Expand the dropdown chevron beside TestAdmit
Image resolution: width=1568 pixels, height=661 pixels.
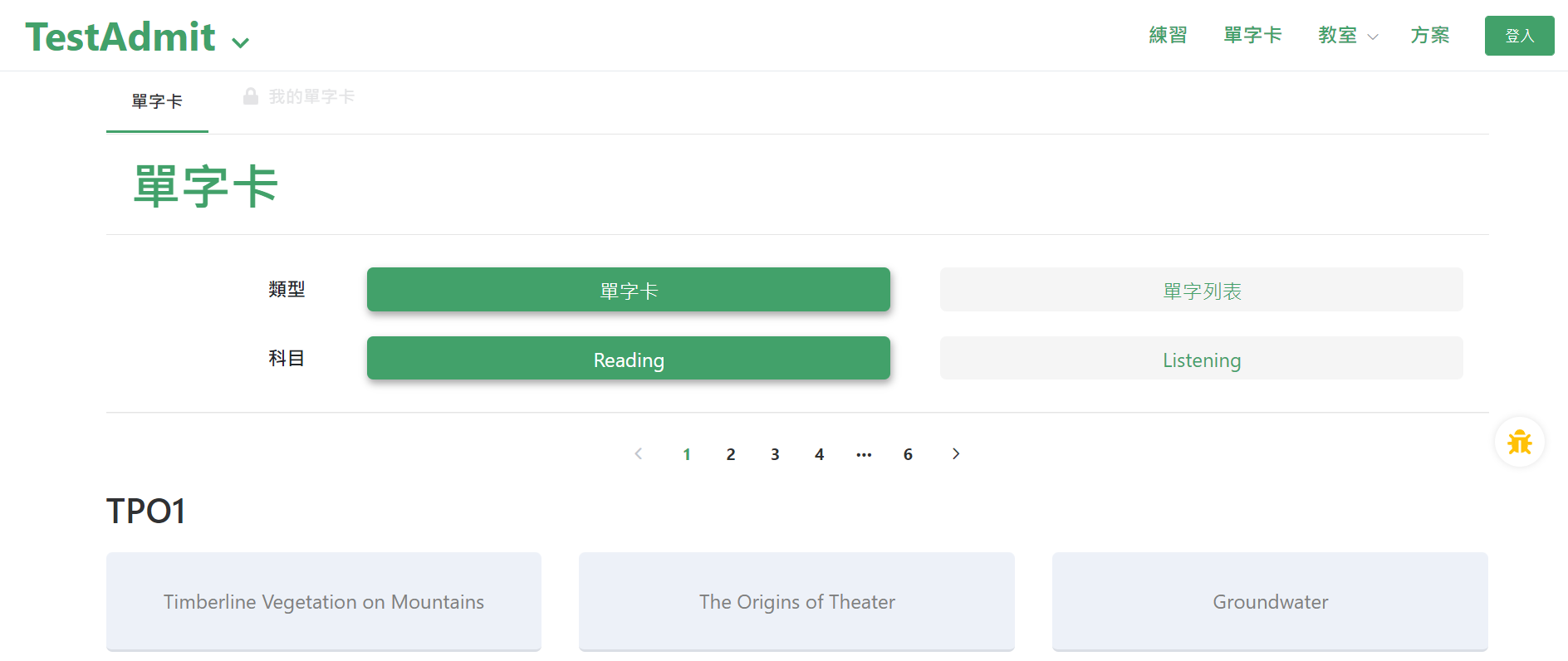pyautogui.click(x=240, y=43)
